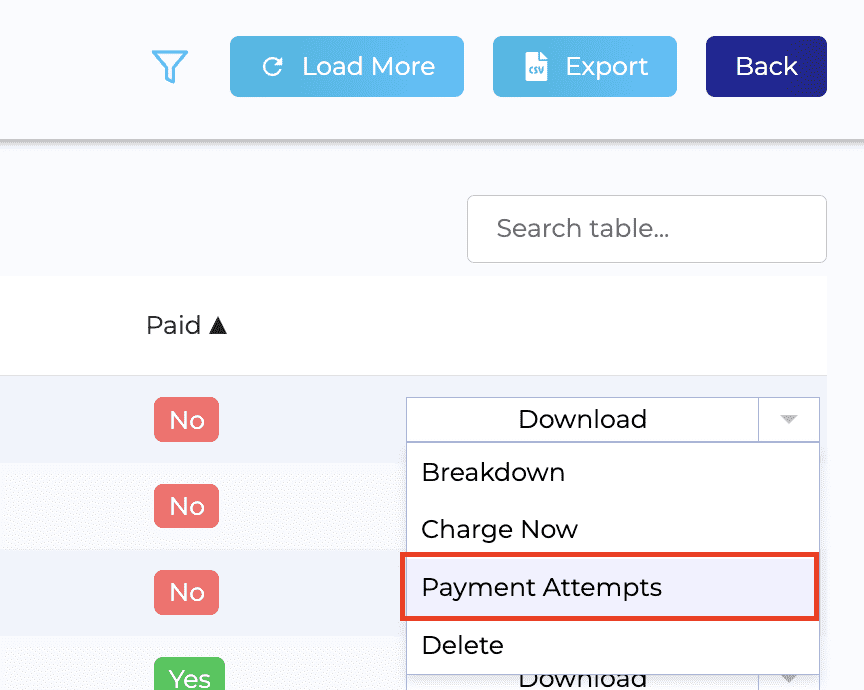Click the filter funnel icon
The width and height of the screenshot is (864, 690).
point(170,66)
